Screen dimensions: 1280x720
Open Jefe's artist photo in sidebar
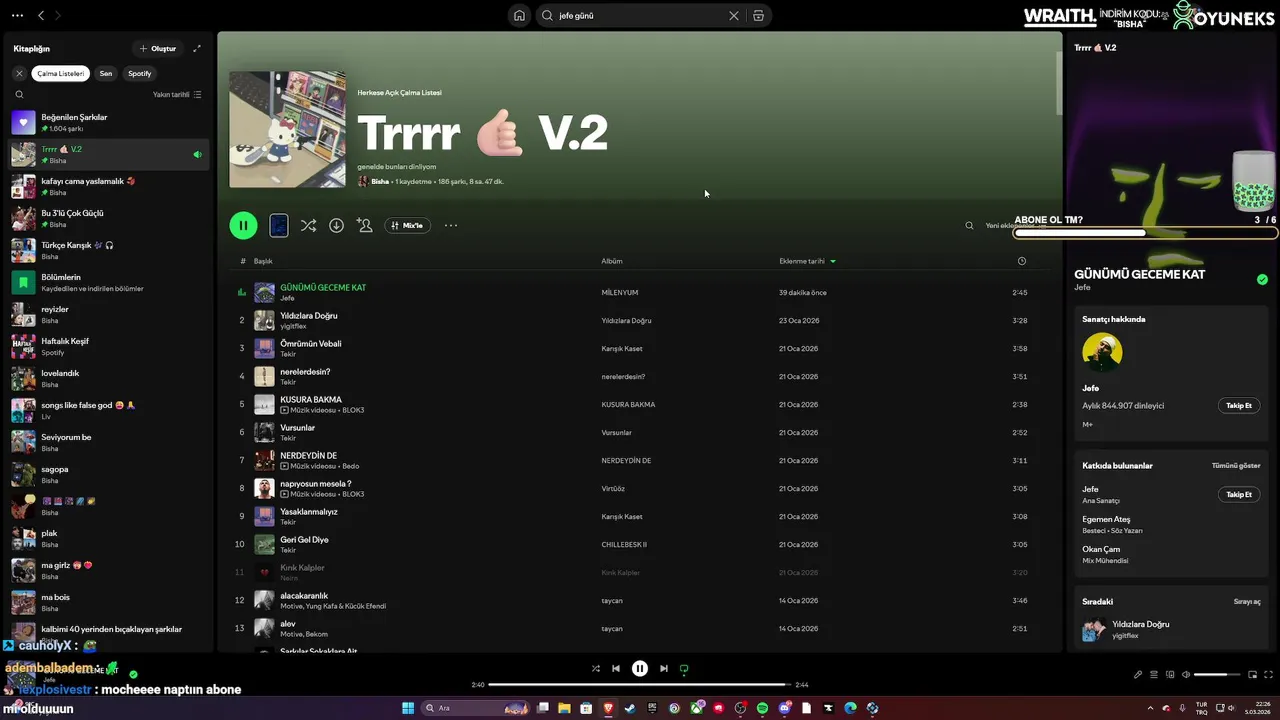(x=1102, y=352)
